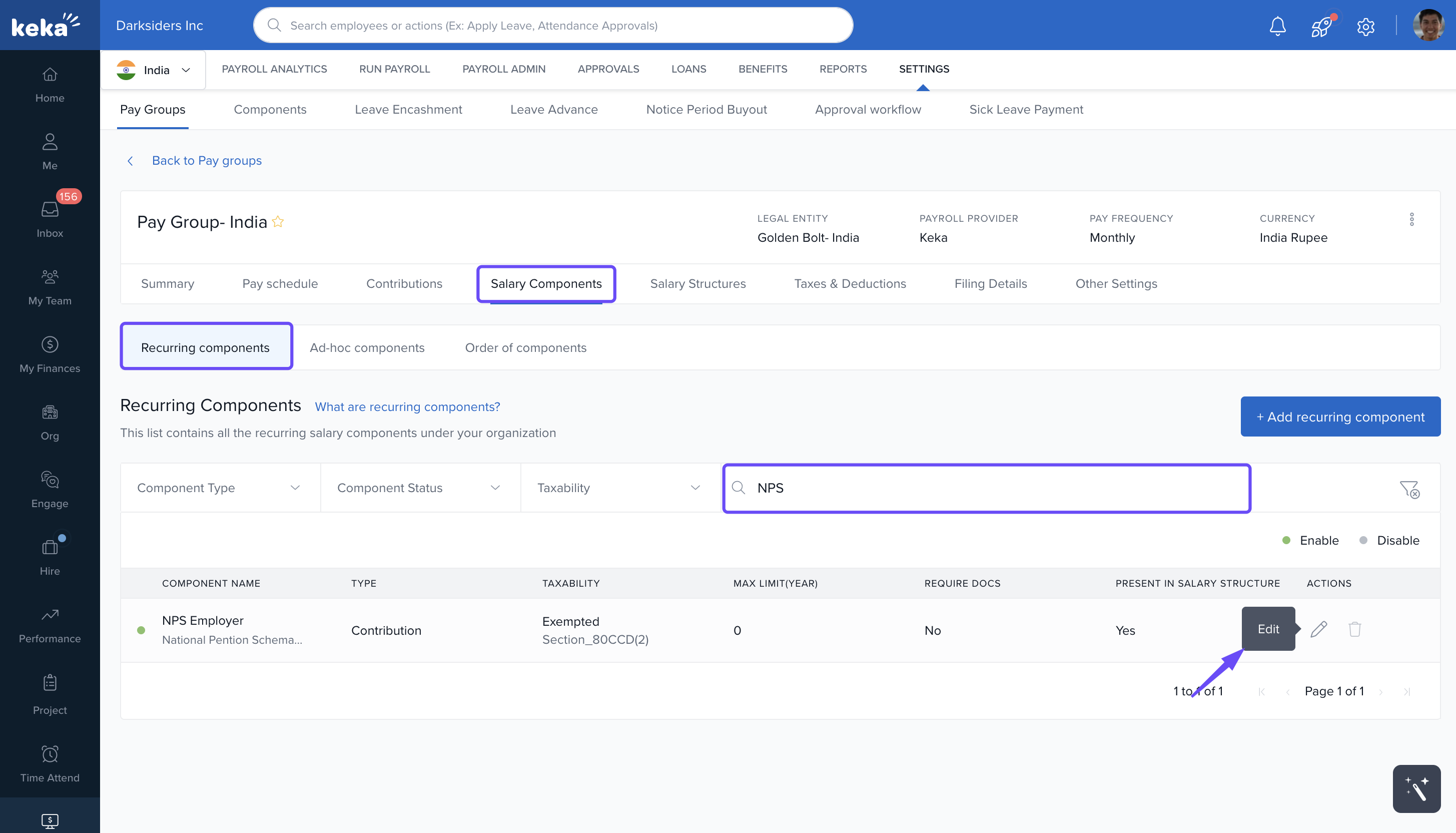Screen dimensions: 1456x833
Task: Click the pencil edit icon for NPS Employer
Action: tap(1318, 629)
